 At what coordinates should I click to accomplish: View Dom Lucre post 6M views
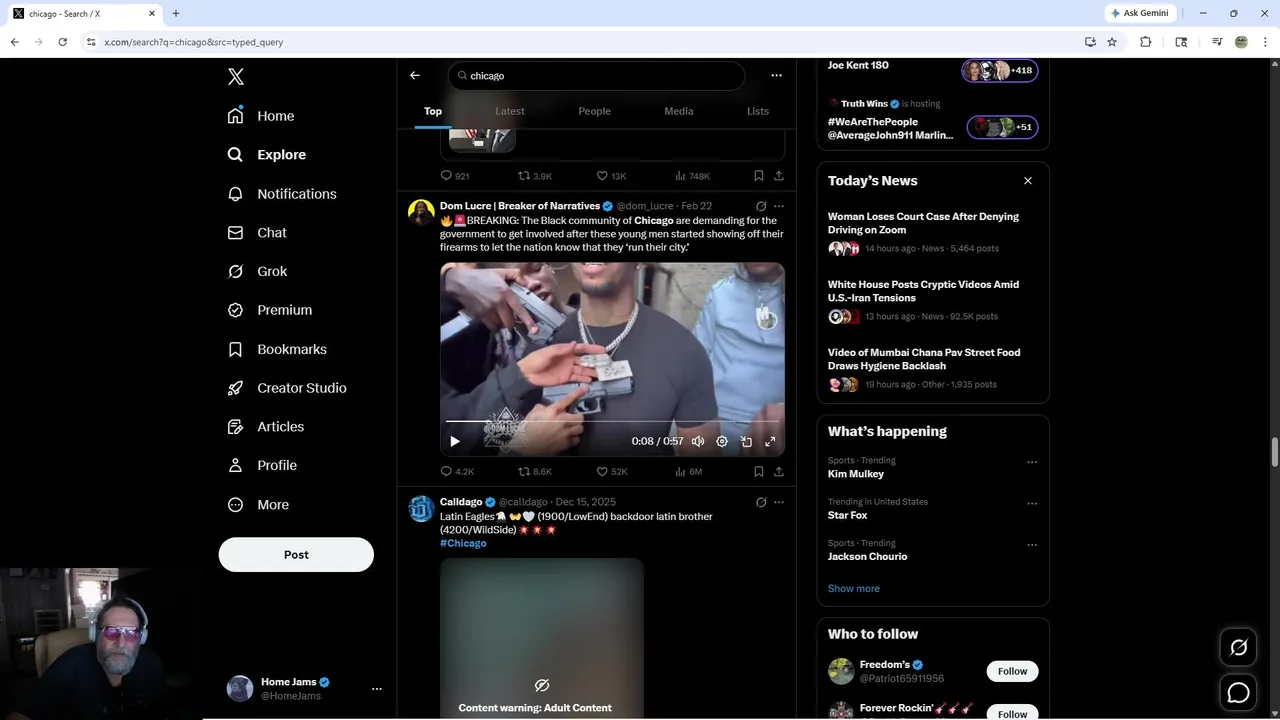click(688, 472)
